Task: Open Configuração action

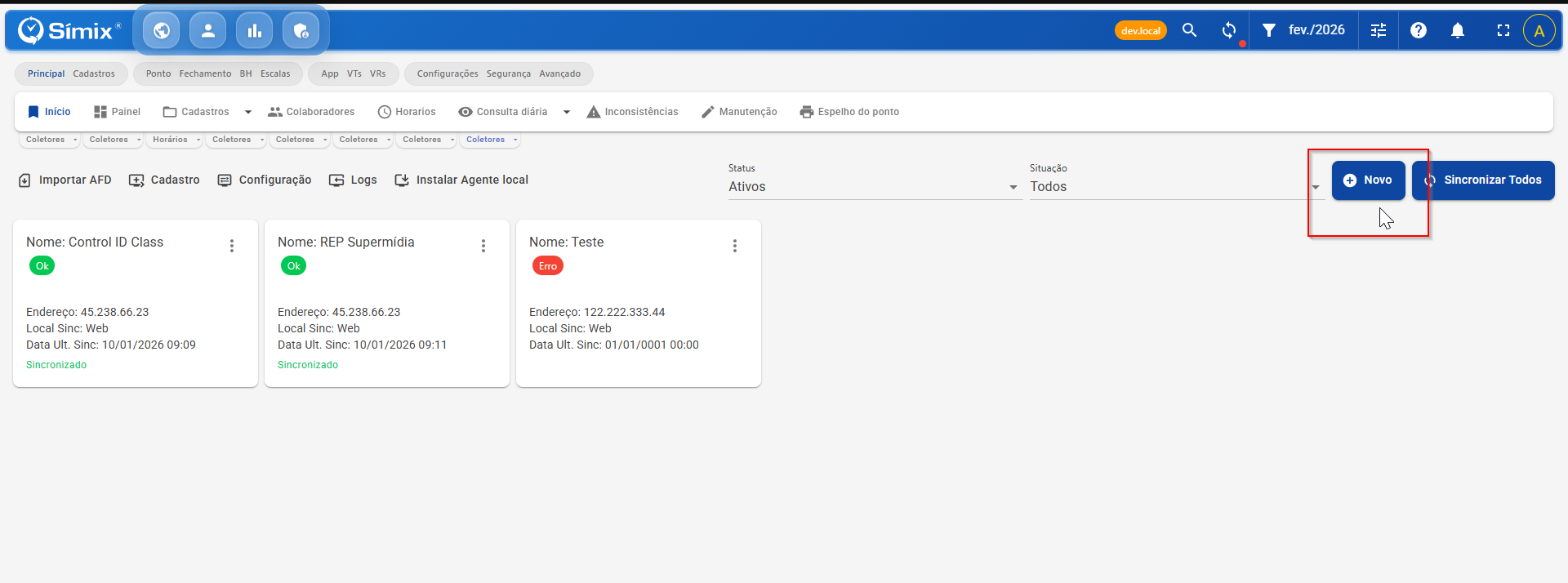Action: [x=264, y=180]
